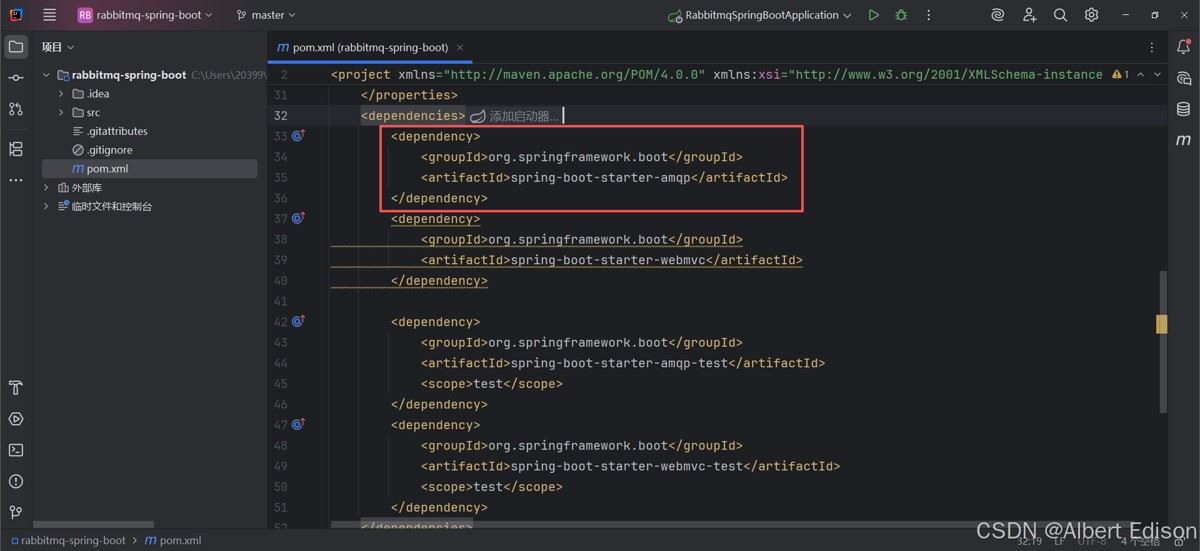Open the Database tool window icon
This screenshot has width=1200, height=551.
point(1184,109)
